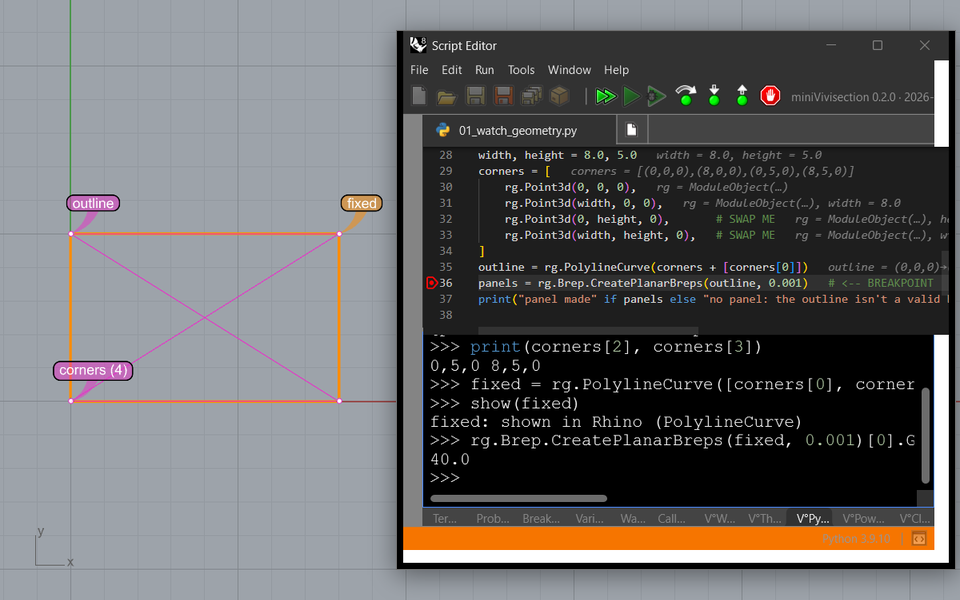This screenshot has height=600, width=960.
Task: Click the Step Over debug icon
Action: click(686, 96)
